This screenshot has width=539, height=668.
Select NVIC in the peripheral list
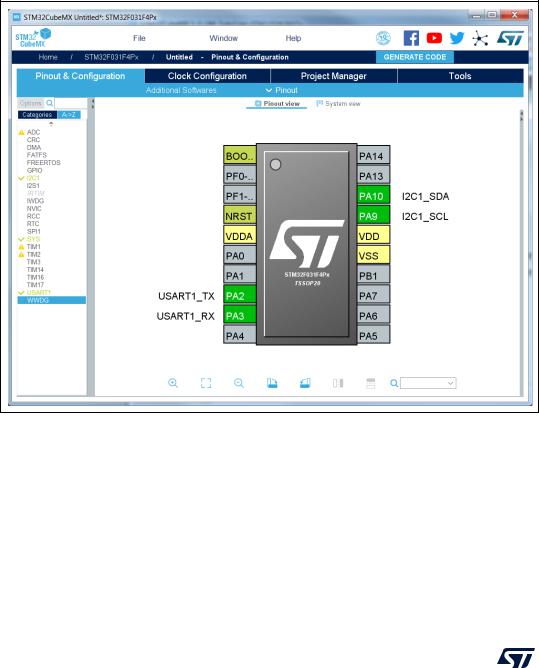click(34, 208)
